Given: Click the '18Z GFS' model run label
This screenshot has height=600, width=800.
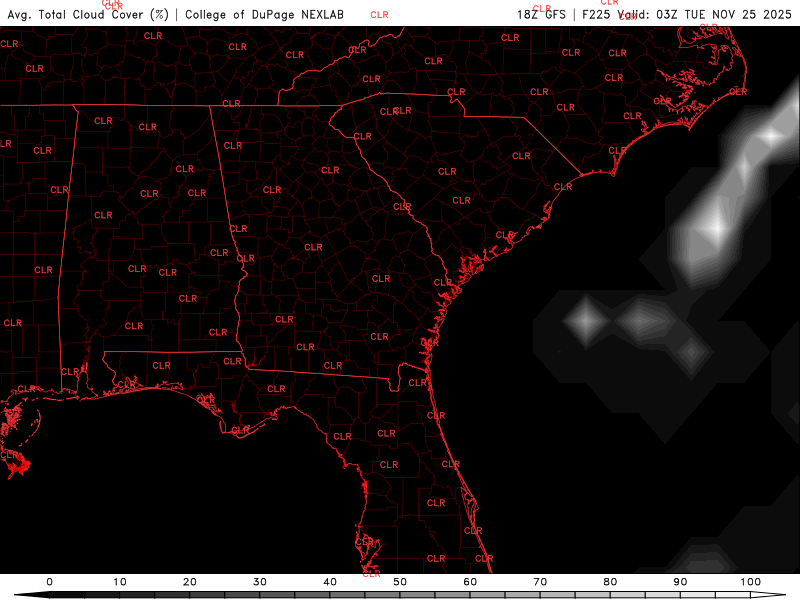Looking at the screenshot, I should pos(541,14).
